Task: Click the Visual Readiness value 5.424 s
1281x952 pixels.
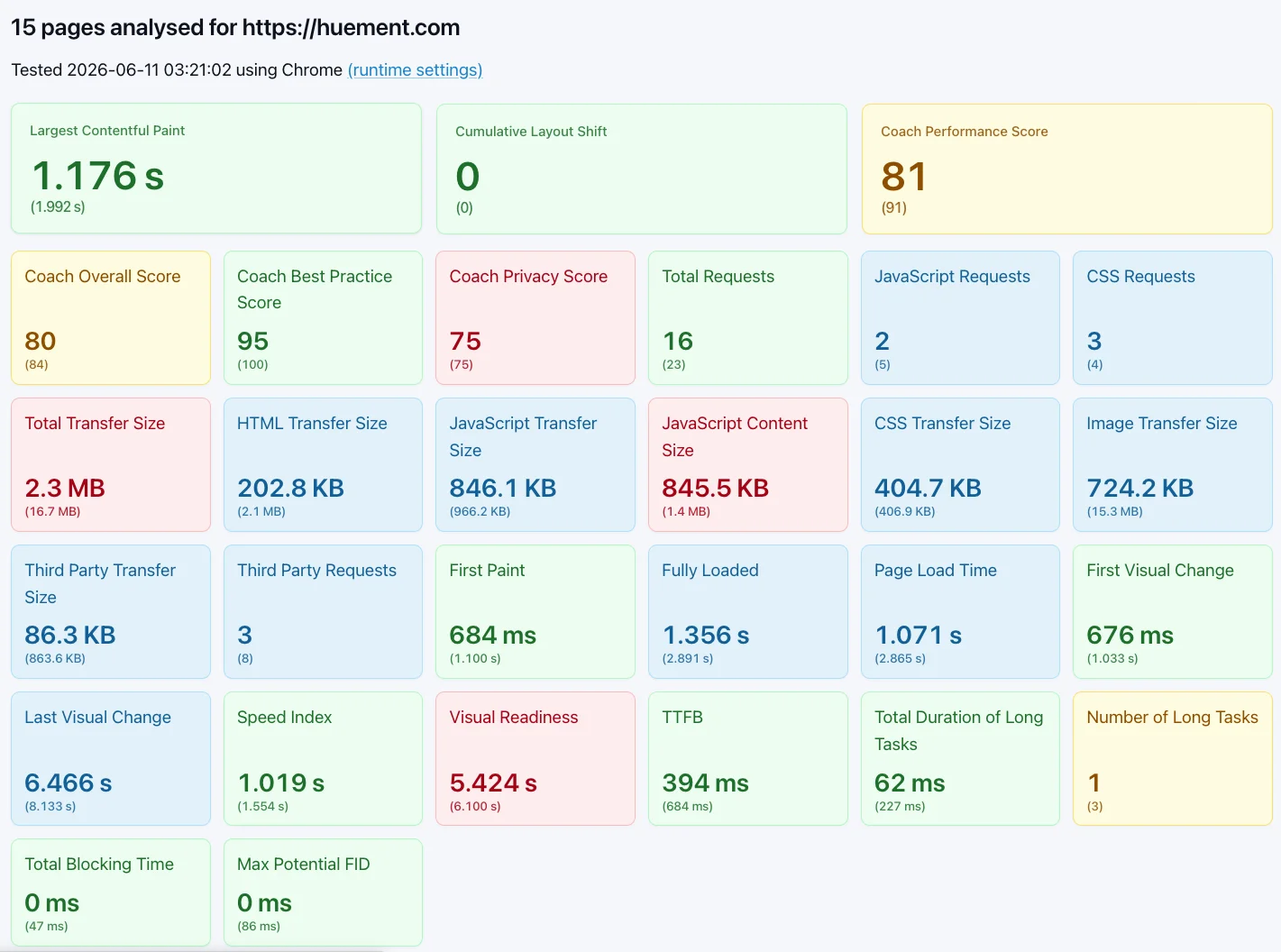Action: (493, 783)
